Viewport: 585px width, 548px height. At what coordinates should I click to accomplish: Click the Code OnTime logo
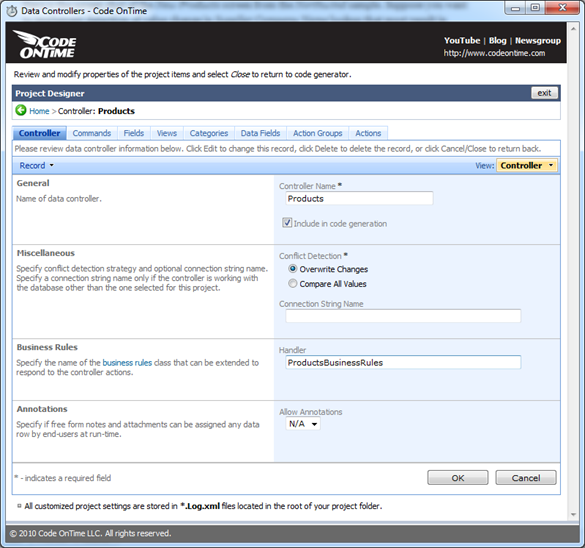pyautogui.click(x=45, y=44)
